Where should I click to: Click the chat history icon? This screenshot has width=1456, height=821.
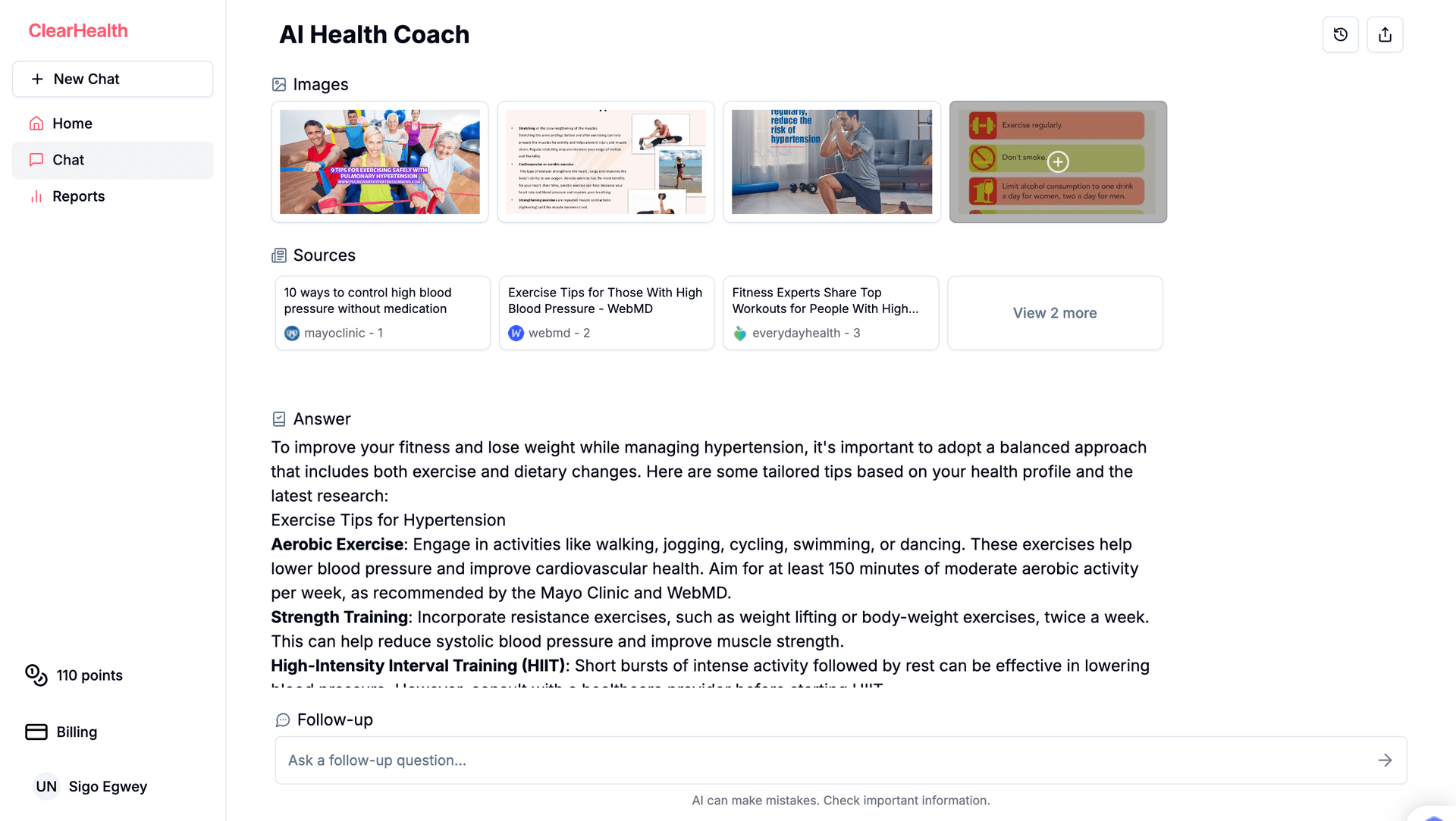click(1340, 34)
